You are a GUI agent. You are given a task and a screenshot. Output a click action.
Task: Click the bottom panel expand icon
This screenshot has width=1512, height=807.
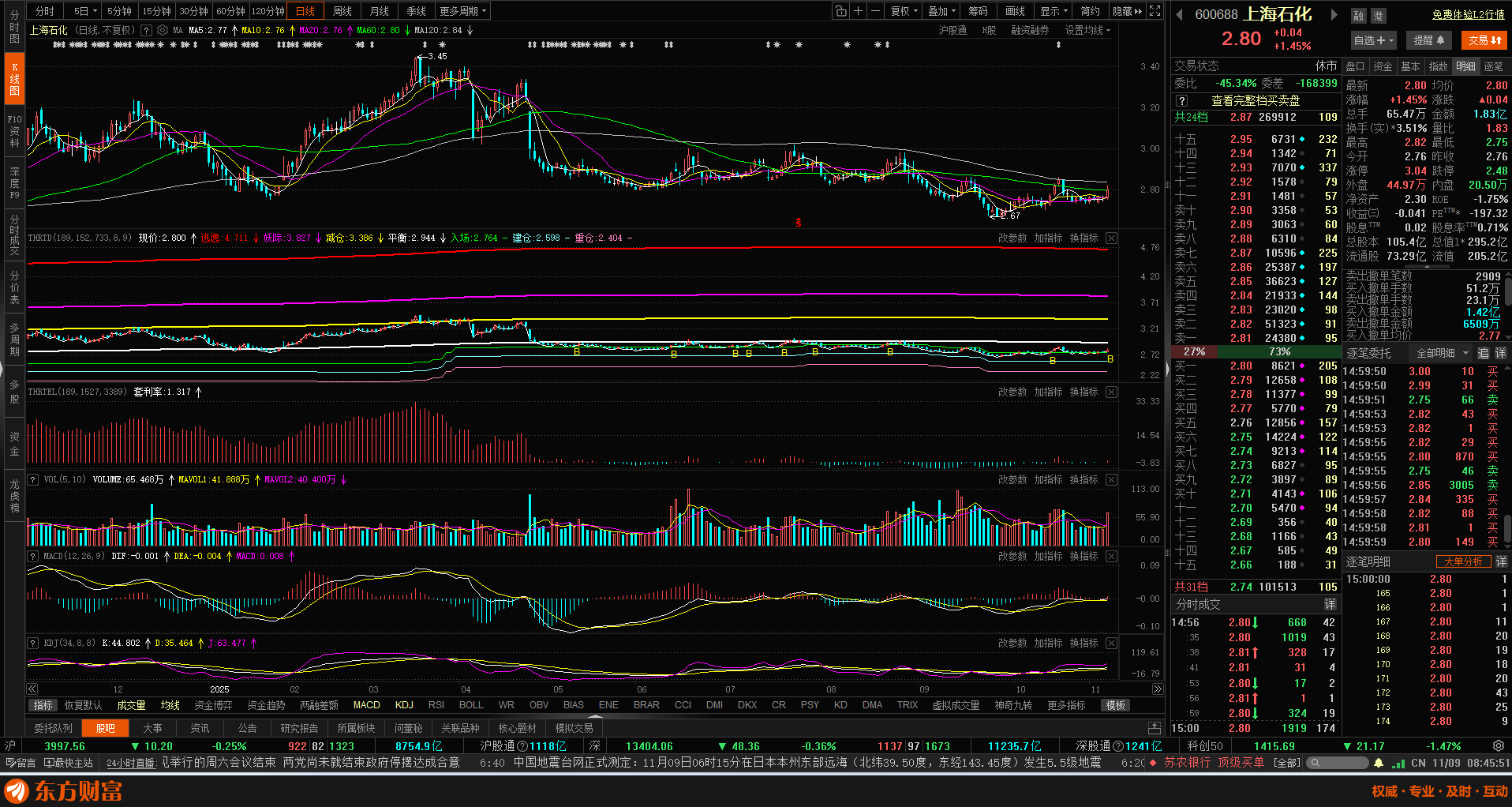pyautogui.click(x=1155, y=728)
